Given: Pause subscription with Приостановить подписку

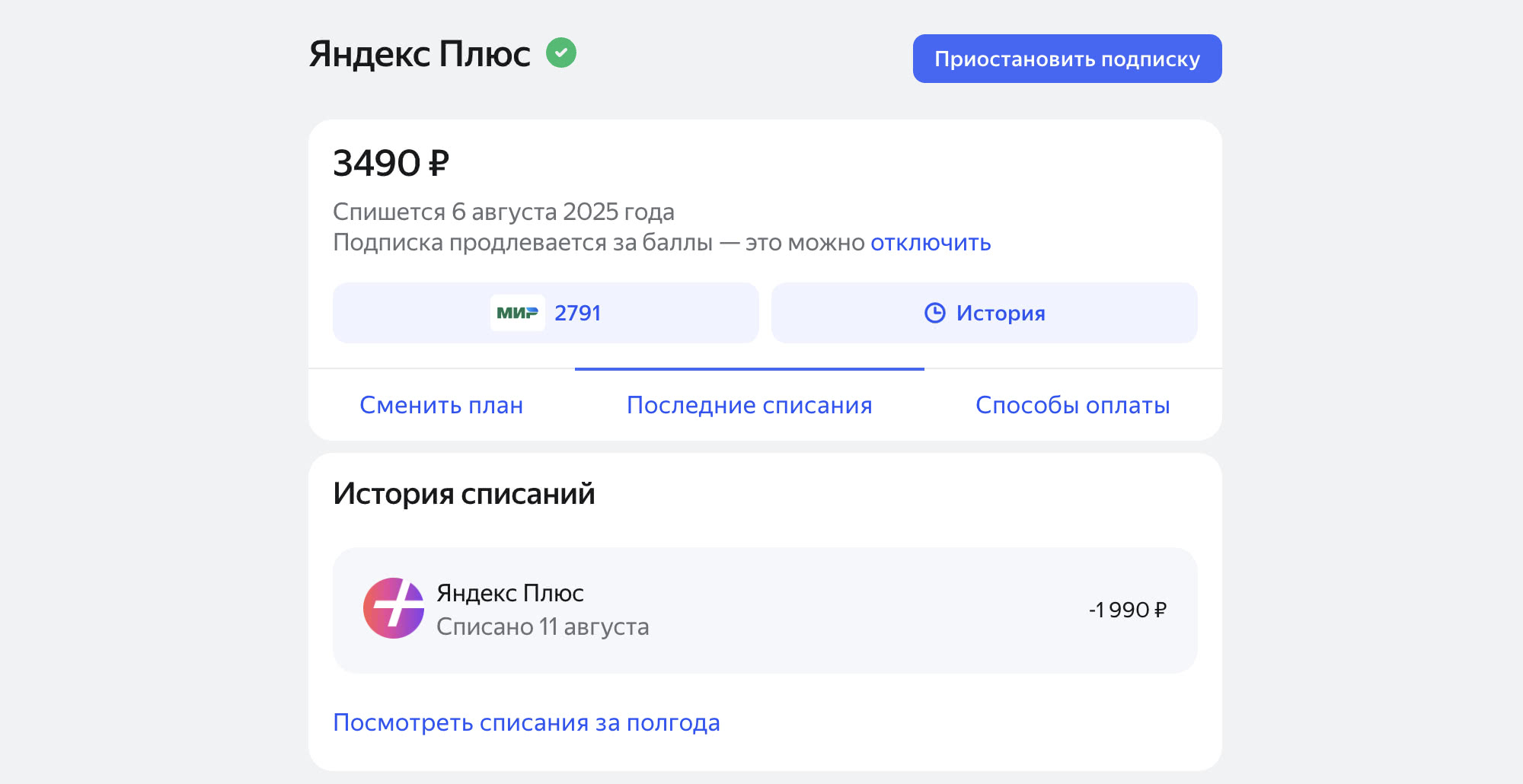Looking at the screenshot, I should pyautogui.click(x=1068, y=59).
